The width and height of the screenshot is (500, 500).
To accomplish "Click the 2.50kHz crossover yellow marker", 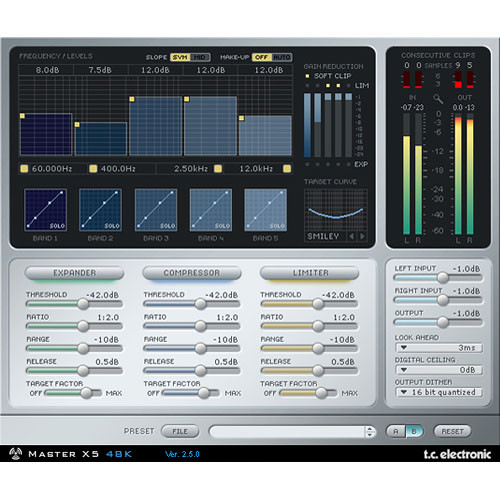I will pyautogui.click(x=218, y=169).
